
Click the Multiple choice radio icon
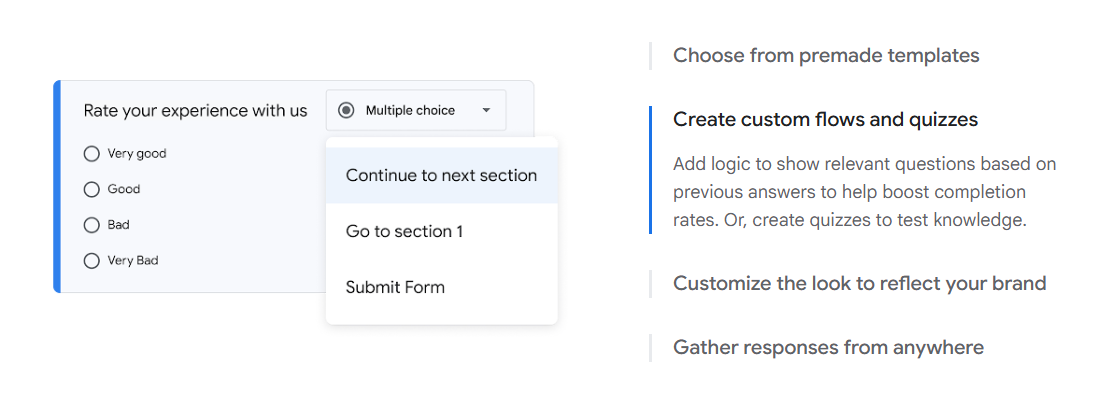pos(346,110)
